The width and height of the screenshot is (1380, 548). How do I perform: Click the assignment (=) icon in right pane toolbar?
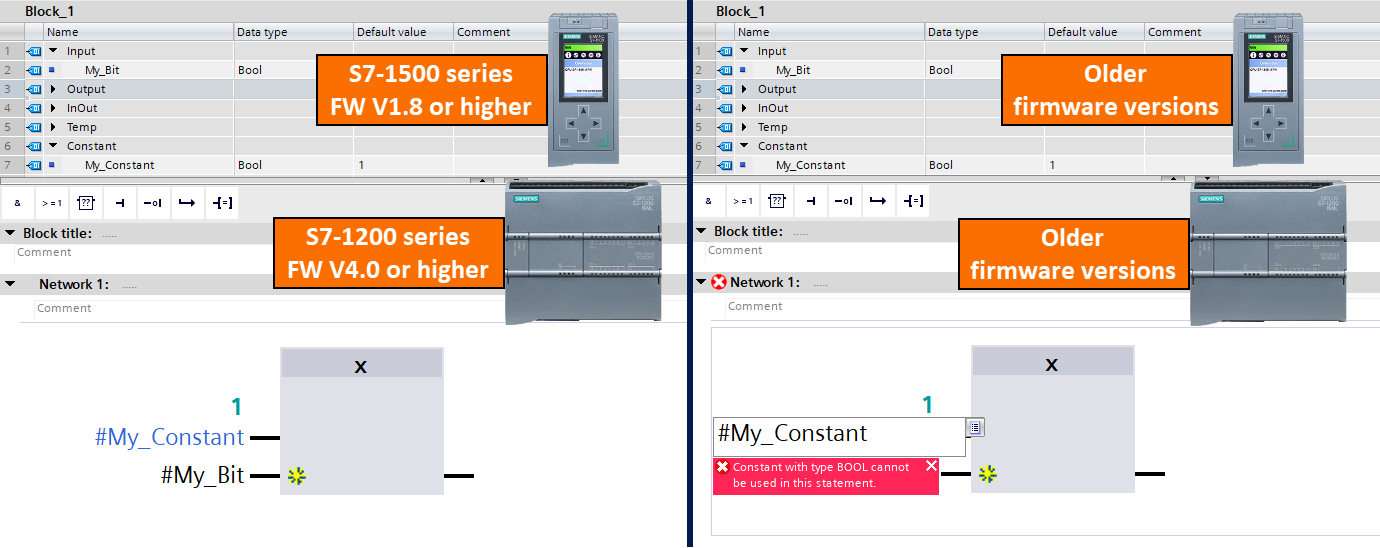(x=911, y=201)
